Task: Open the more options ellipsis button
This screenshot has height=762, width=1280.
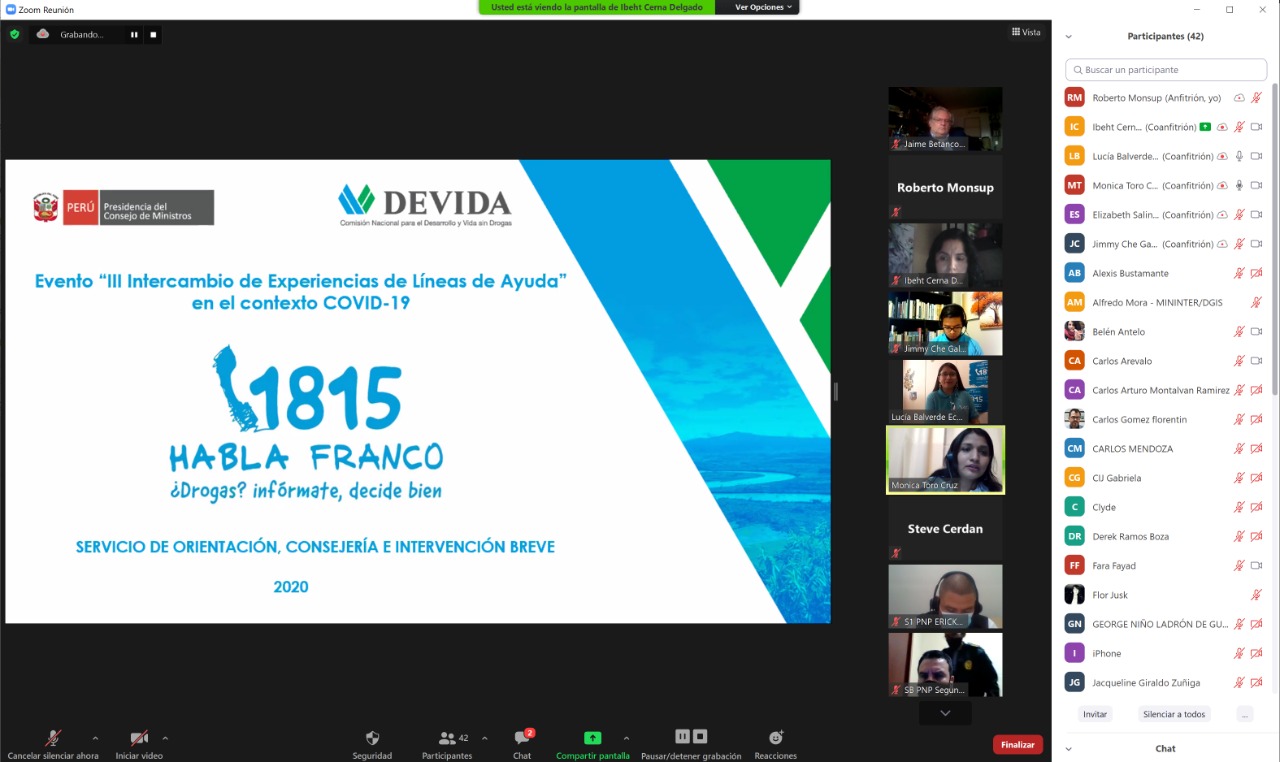Action: (x=1244, y=714)
